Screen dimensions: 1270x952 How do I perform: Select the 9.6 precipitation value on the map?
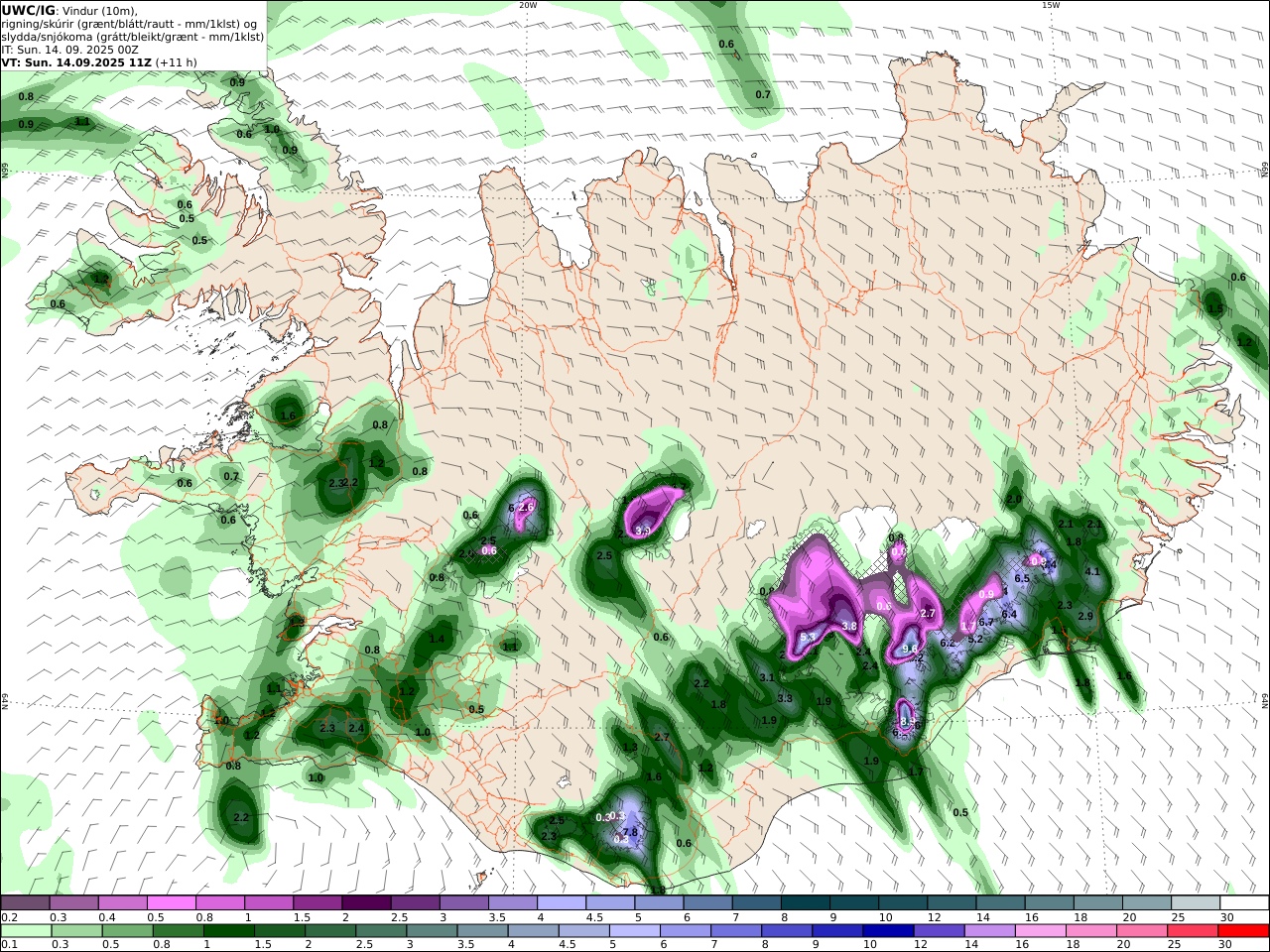[910, 649]
